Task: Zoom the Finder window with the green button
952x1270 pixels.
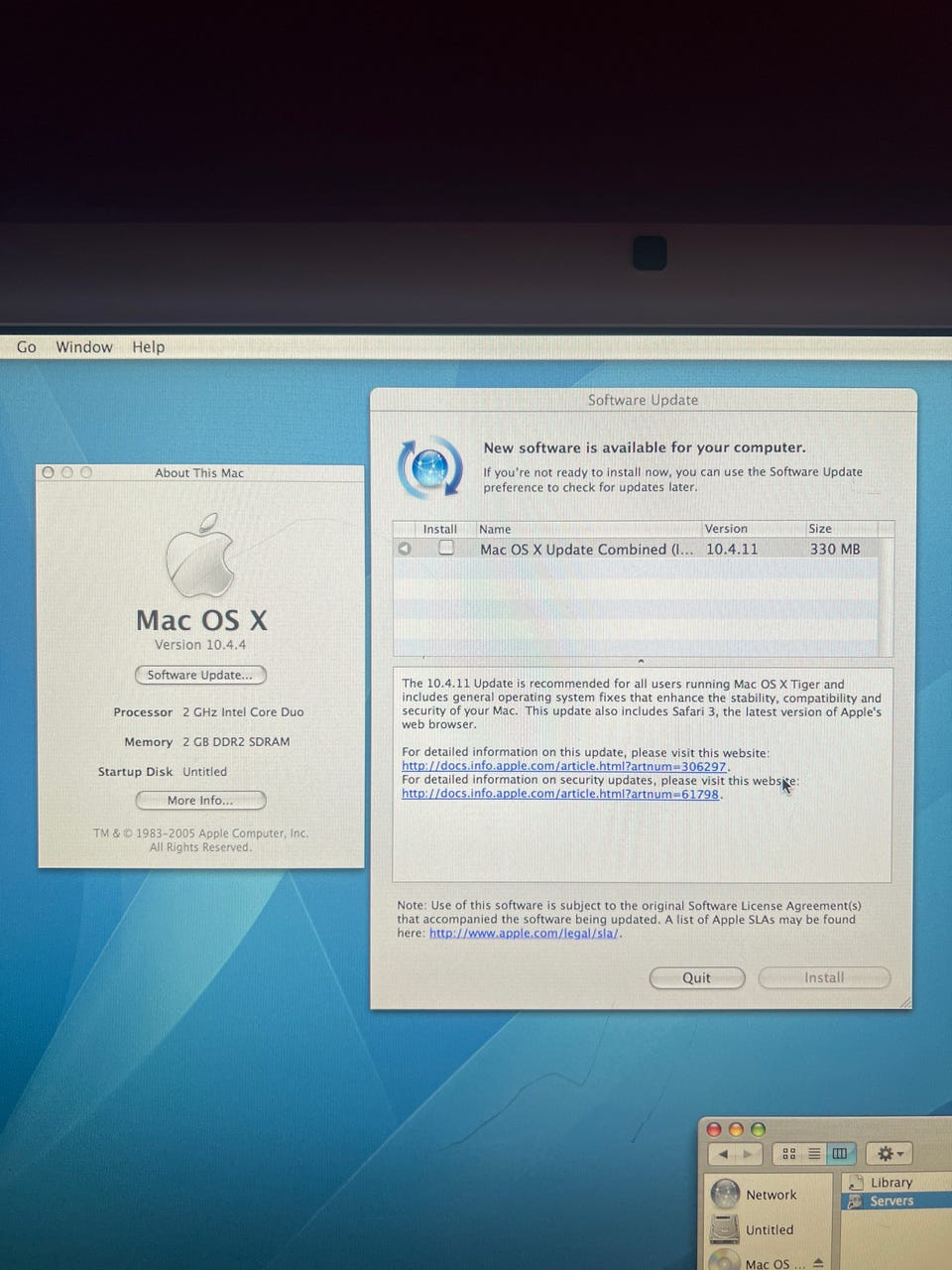Action: (759, 1129)
